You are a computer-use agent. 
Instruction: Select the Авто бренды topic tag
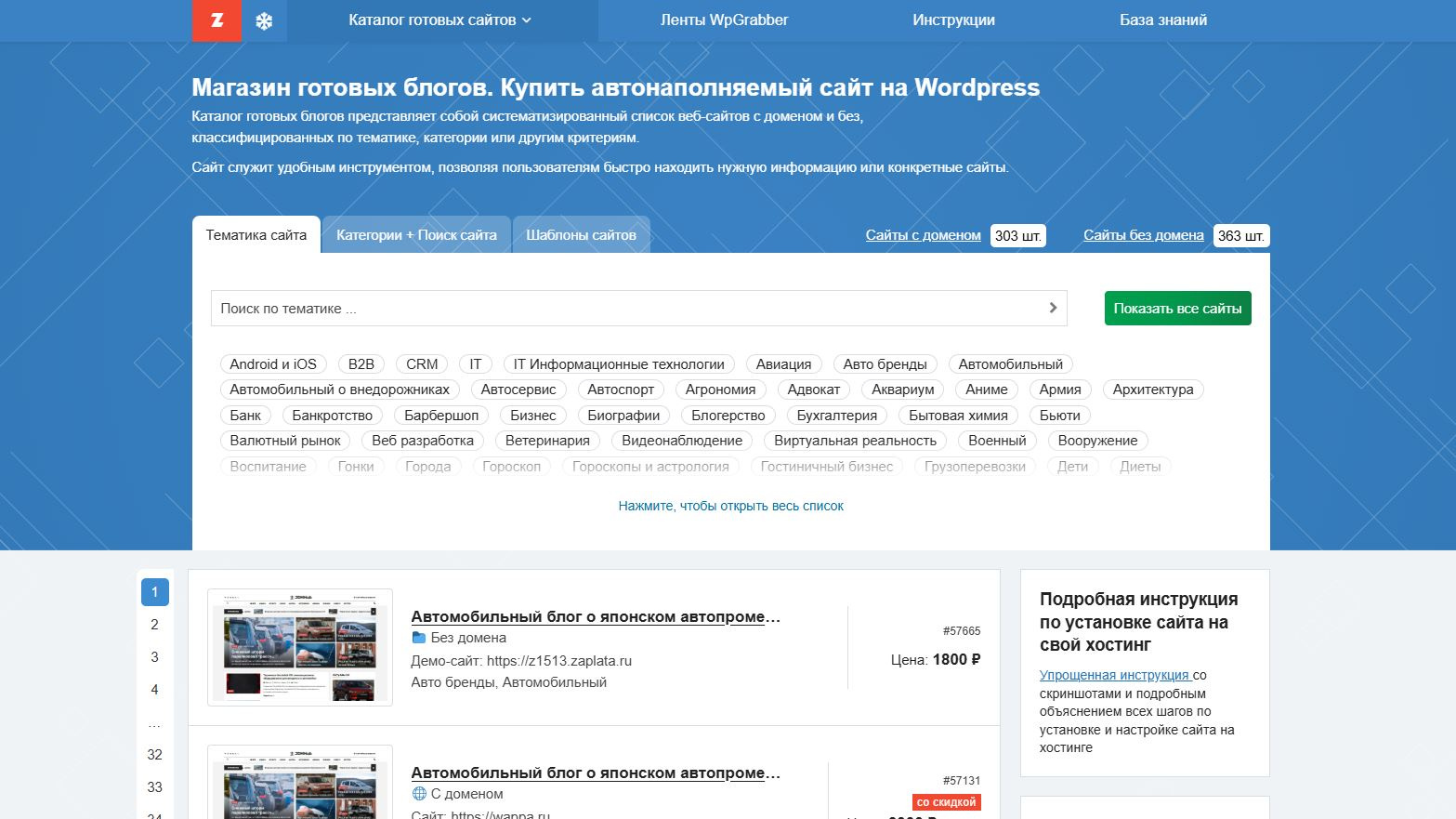[x=885, y=364]
